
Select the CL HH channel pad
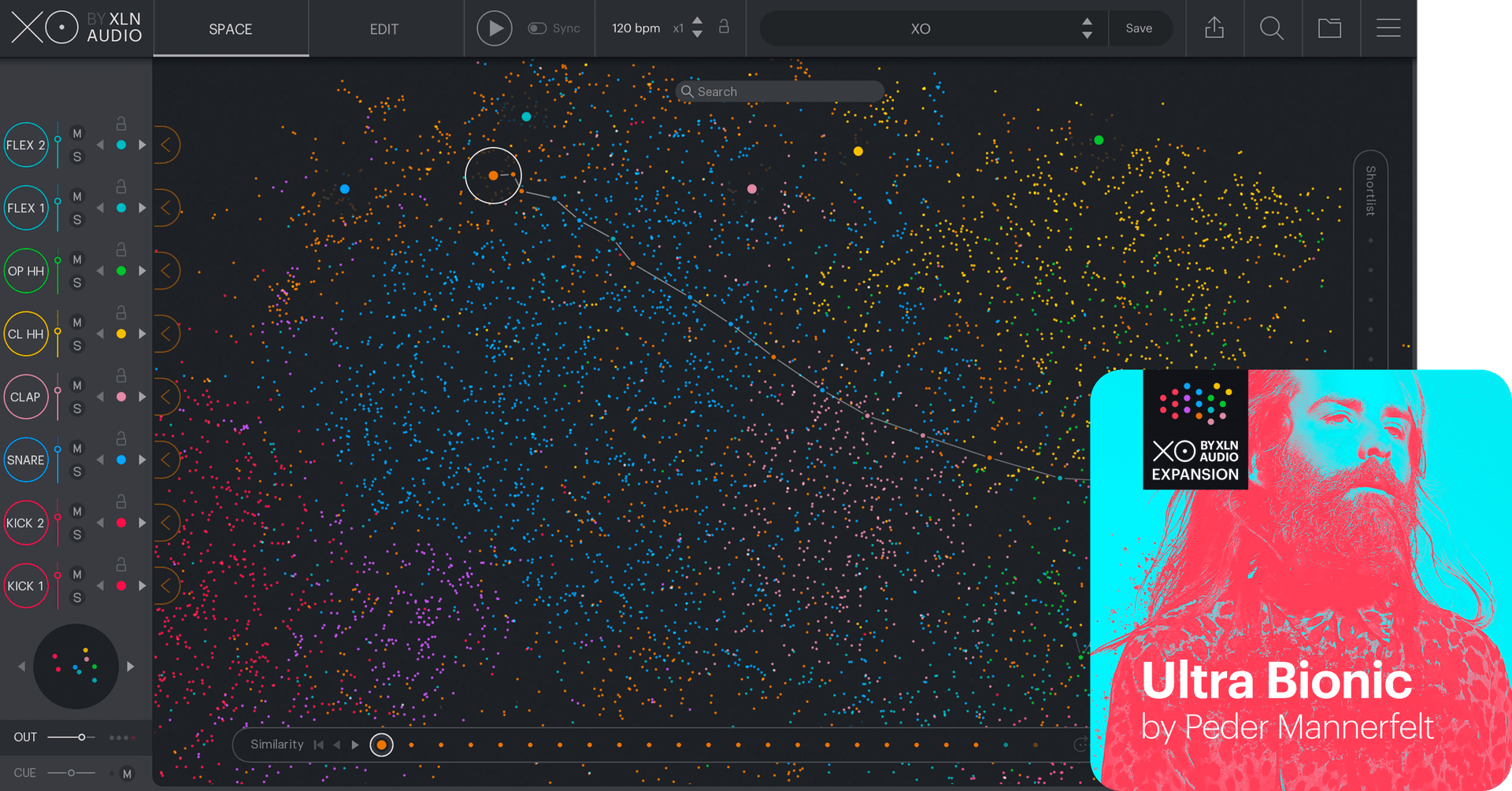[26, 334]
